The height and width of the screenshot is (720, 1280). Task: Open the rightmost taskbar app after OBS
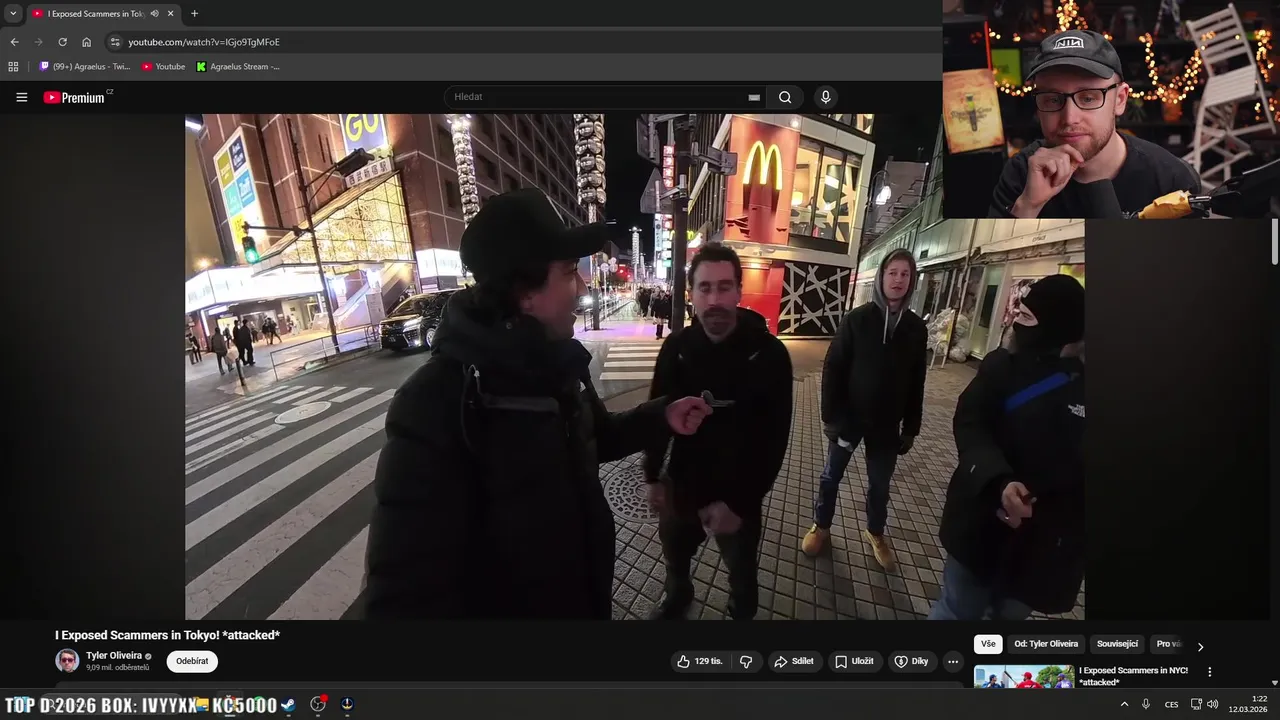347,704
